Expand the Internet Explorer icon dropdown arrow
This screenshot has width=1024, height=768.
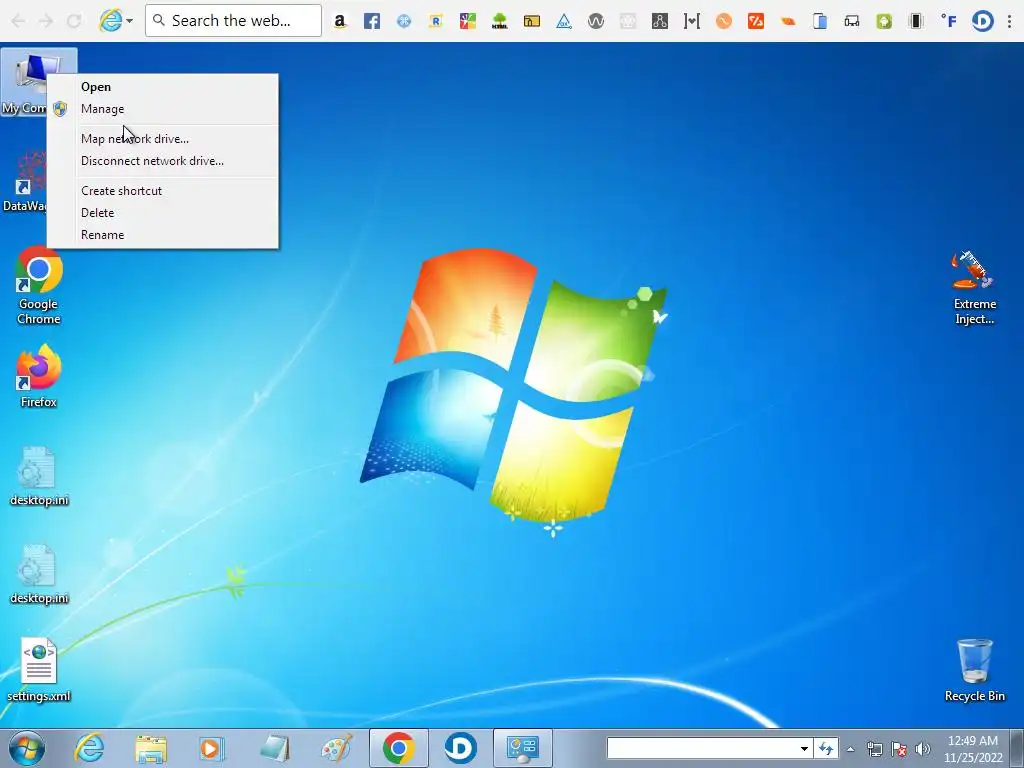tap(129, 21)
